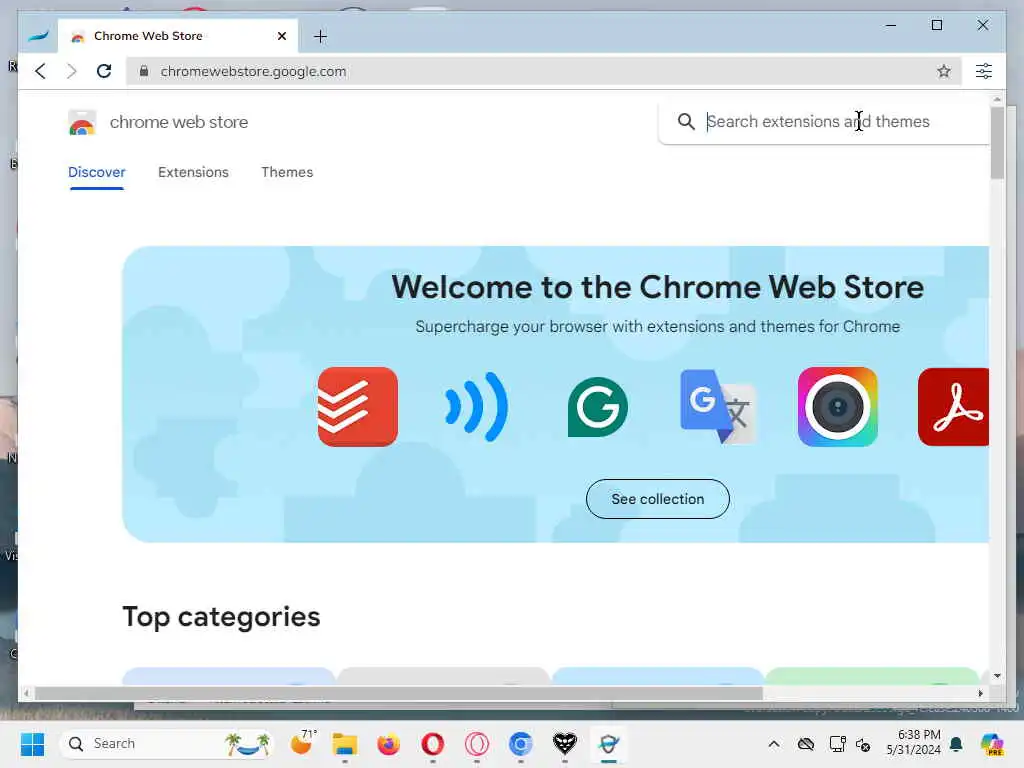Click the magnifier icon in store search
Image resolution: width=1024 pixels, height=768 pixels.
(x=686, y=121)
